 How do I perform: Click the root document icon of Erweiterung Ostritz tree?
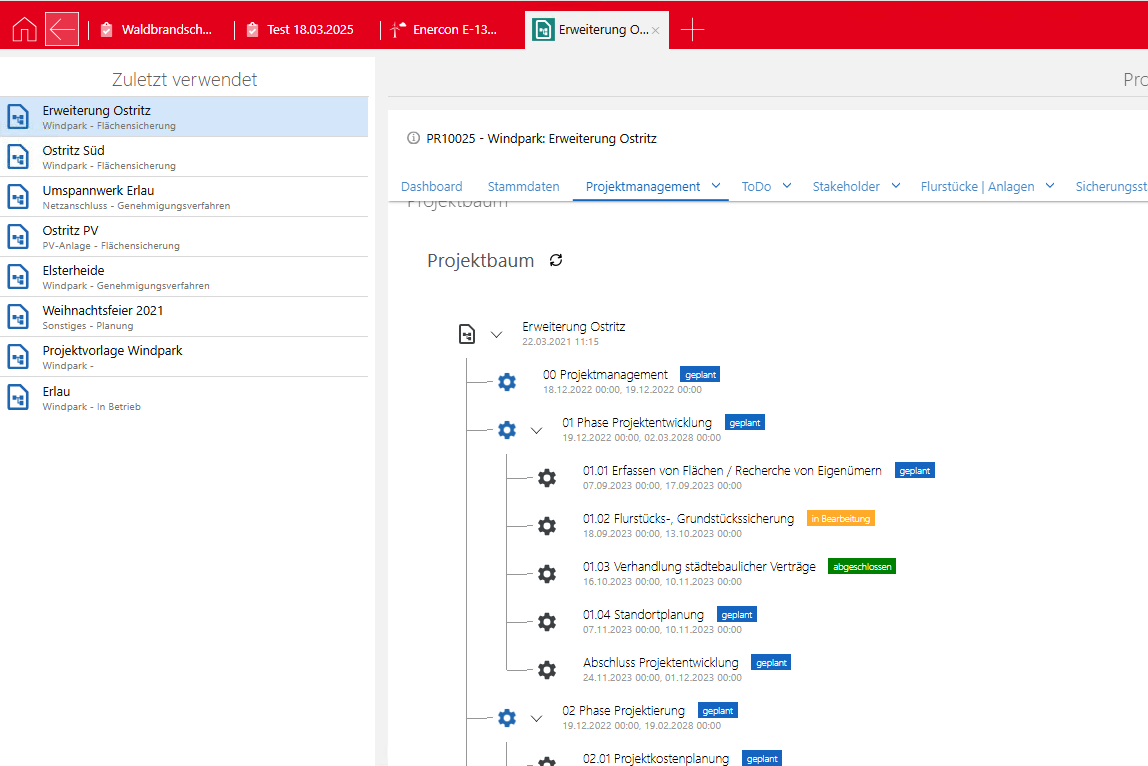[x=467, y=334]
